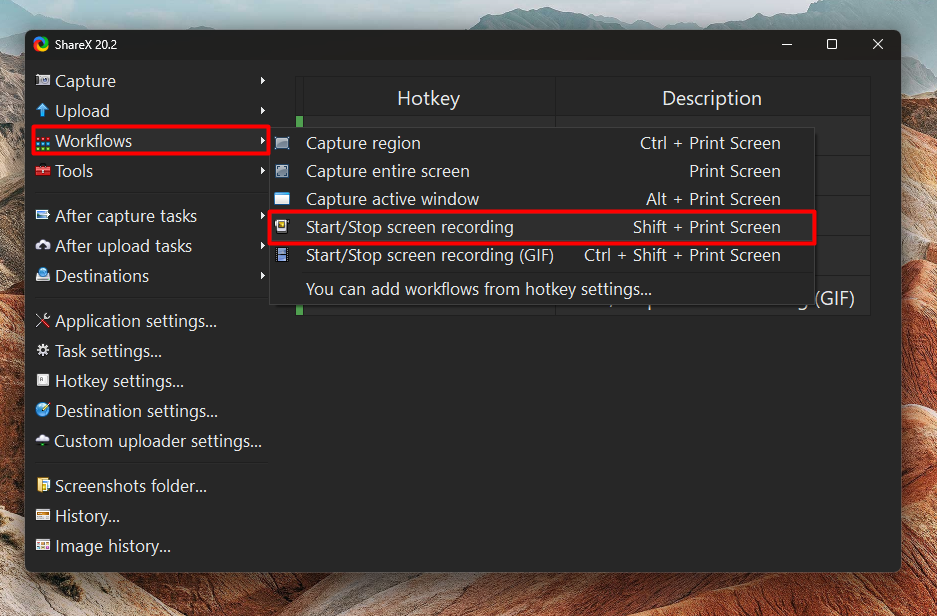Click the blue Upload arrow icon
Screen dimensions: 937x616
click(x=42, y=110)
